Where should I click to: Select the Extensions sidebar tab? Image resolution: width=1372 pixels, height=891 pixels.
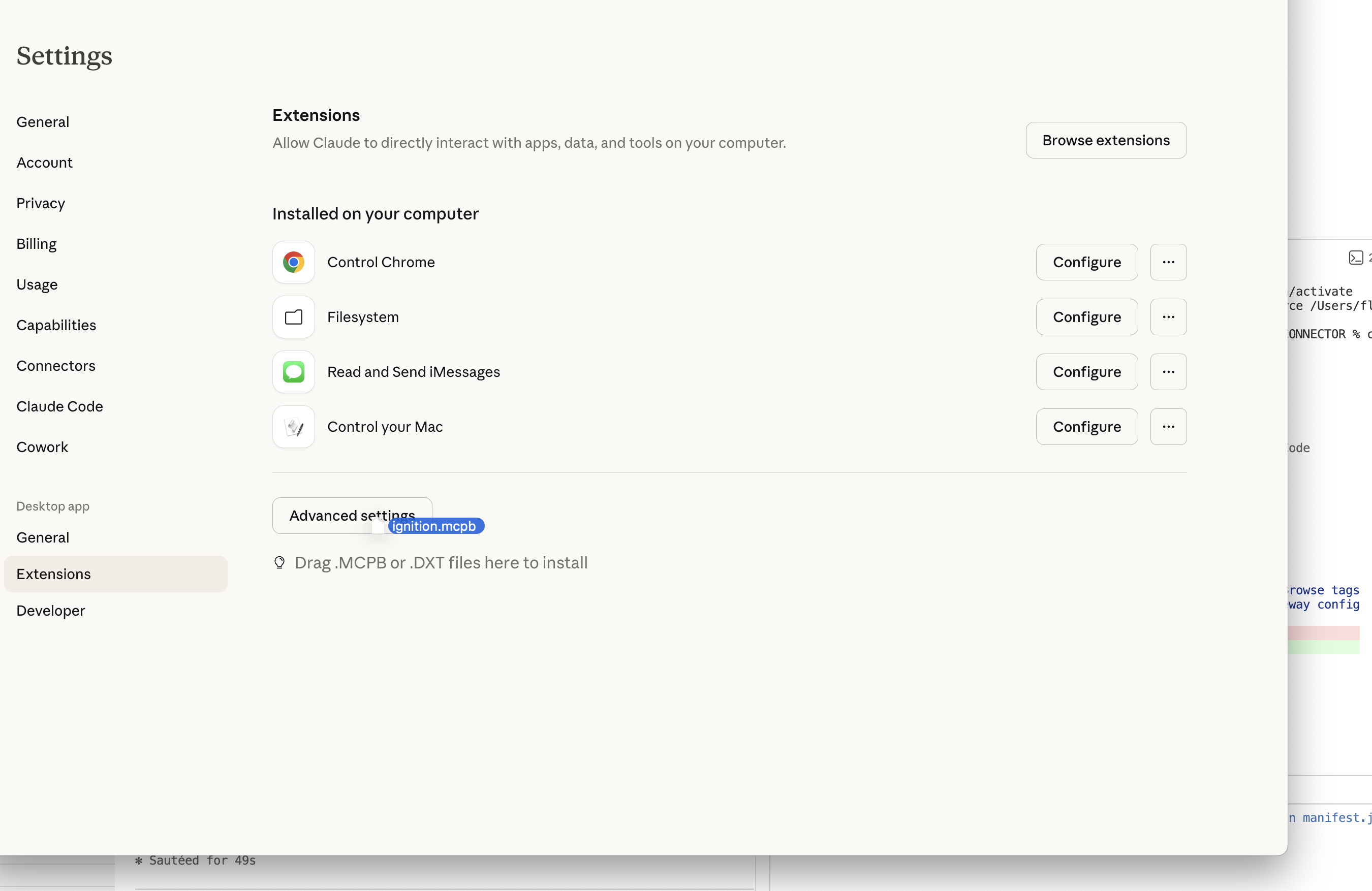click(54, 574)
